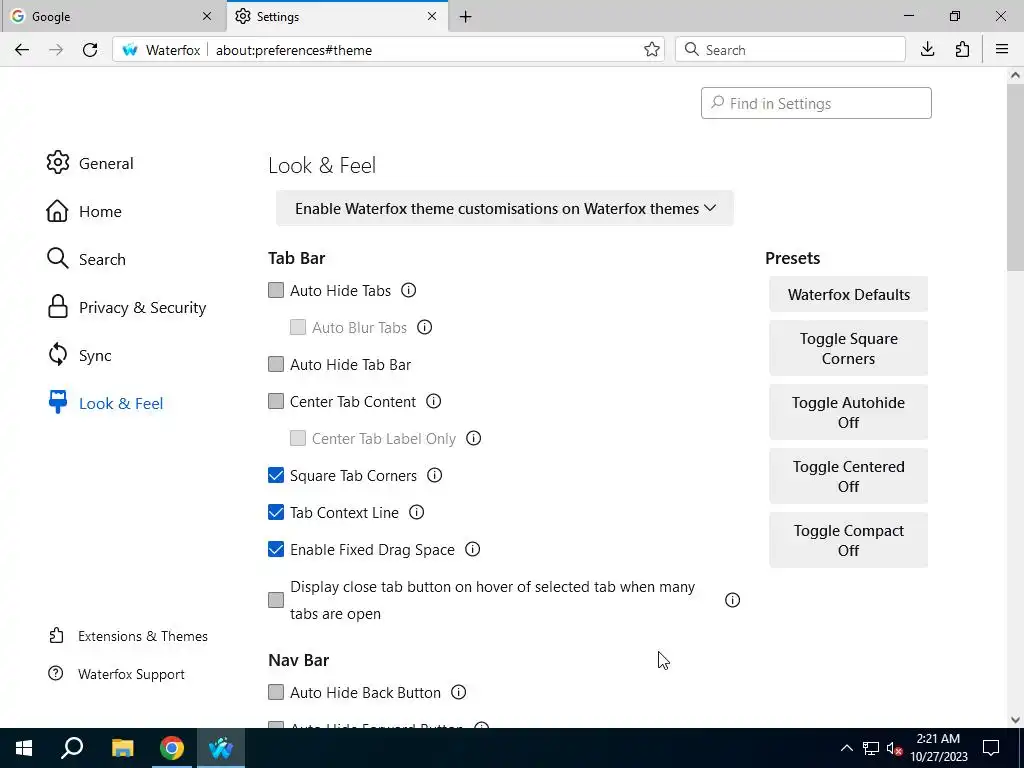Image resolution: width=1024 pixels, height=768 pixels.
Task: Close the Settings tab
Action: click(432, 16)
